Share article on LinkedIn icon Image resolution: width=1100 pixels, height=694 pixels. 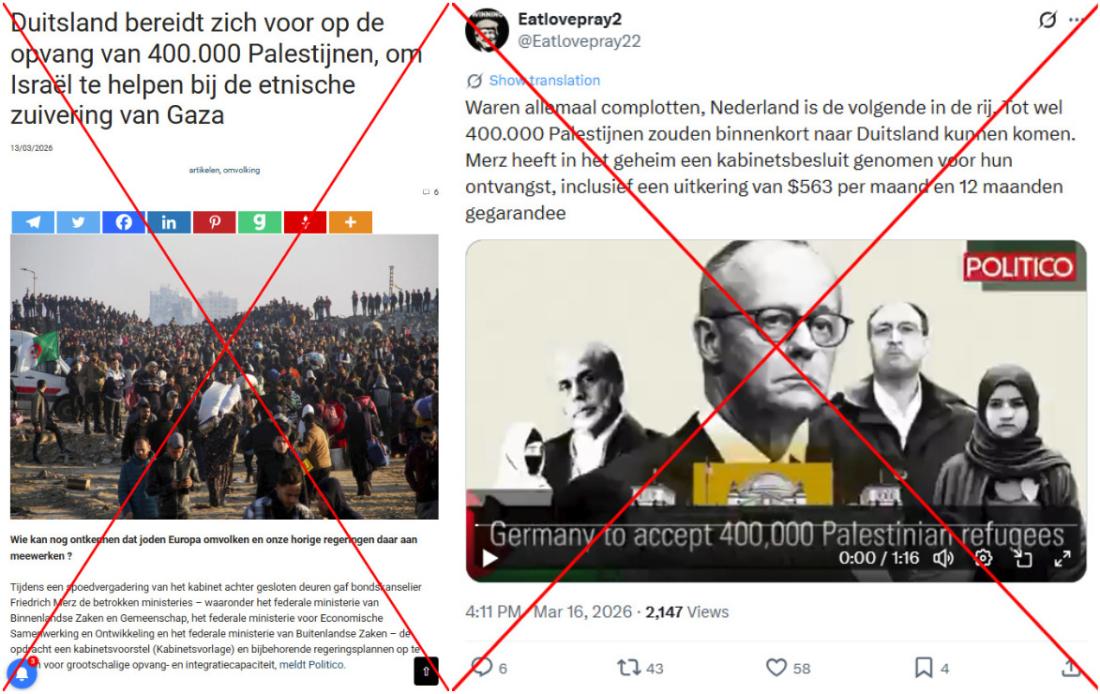coord(169,222)
